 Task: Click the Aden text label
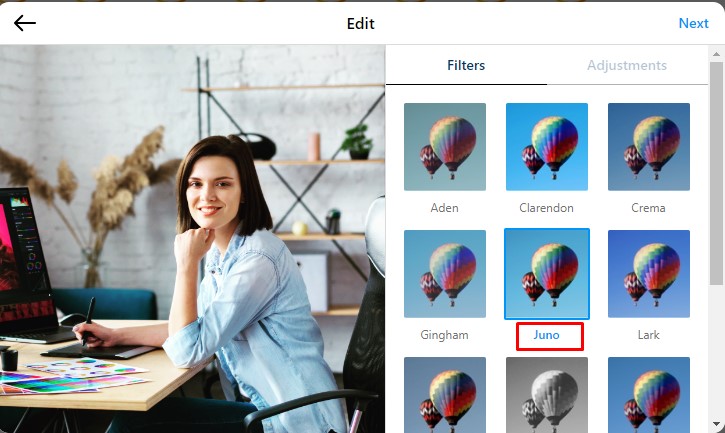[x=445, y=208]
